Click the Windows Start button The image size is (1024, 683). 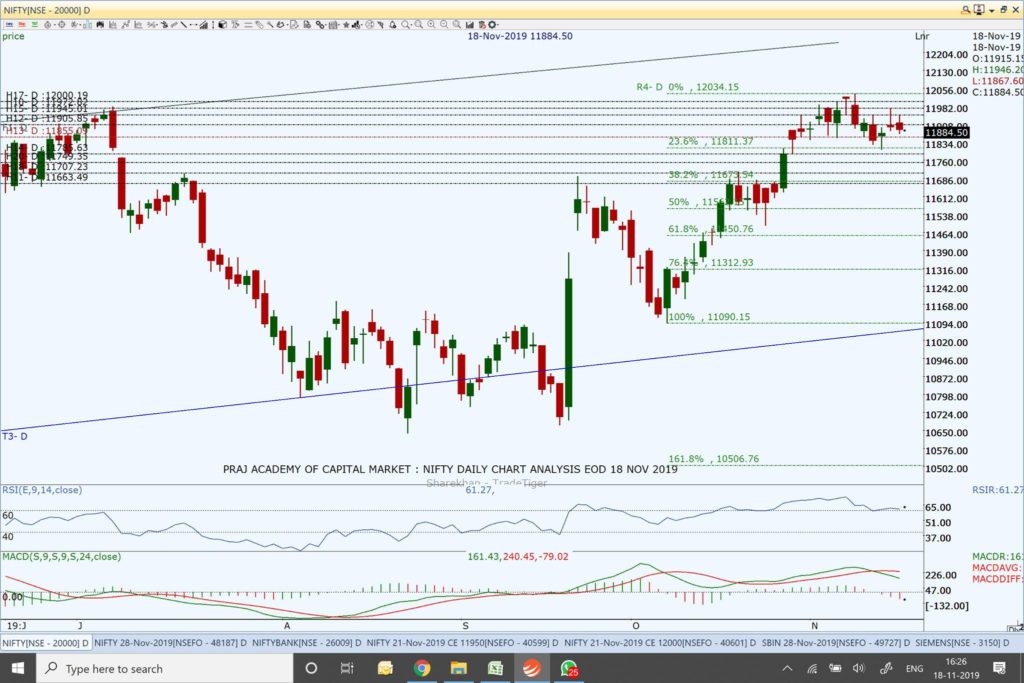pyautogui.click(x=17, y=668)
